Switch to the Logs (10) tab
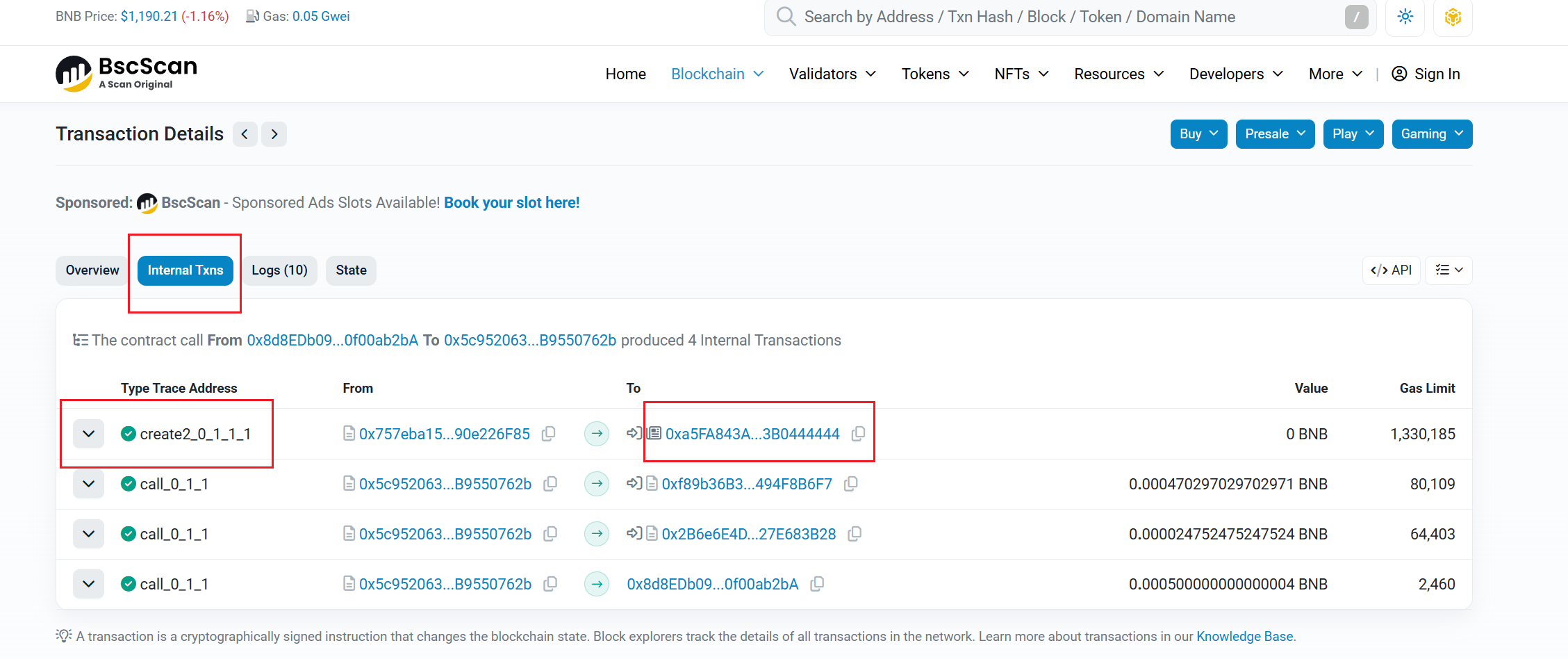The image size is (1568, 659). pyautogui.click(x=279, y=270)
